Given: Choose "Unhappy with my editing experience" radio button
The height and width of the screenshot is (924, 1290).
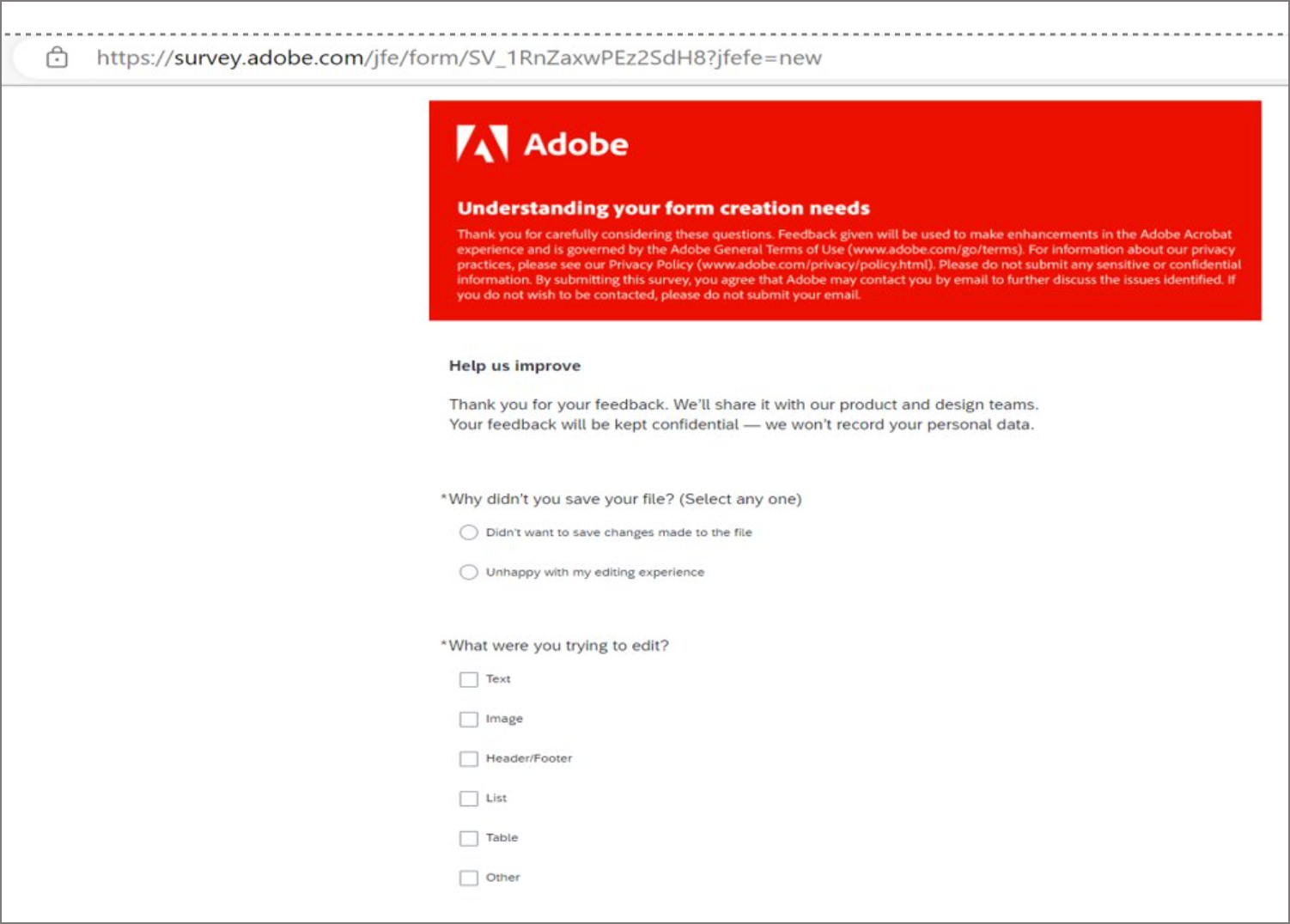Looking at the screenshot, I should pos(468,572).
